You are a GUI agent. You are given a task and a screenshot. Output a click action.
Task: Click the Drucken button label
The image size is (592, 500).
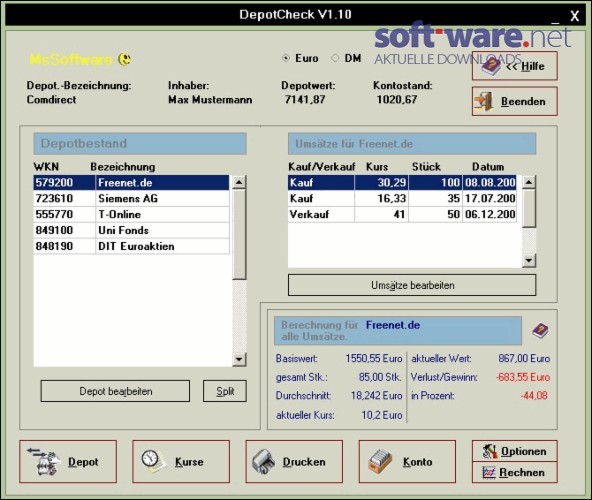click(x=304, y=461)
